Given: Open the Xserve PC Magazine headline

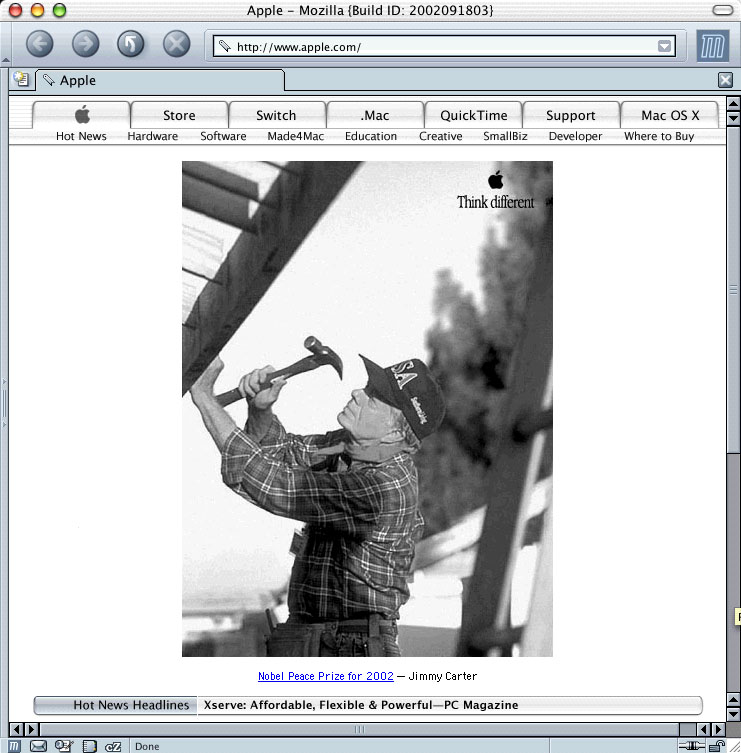Looking at the screenshot, I should pos(361,705).
